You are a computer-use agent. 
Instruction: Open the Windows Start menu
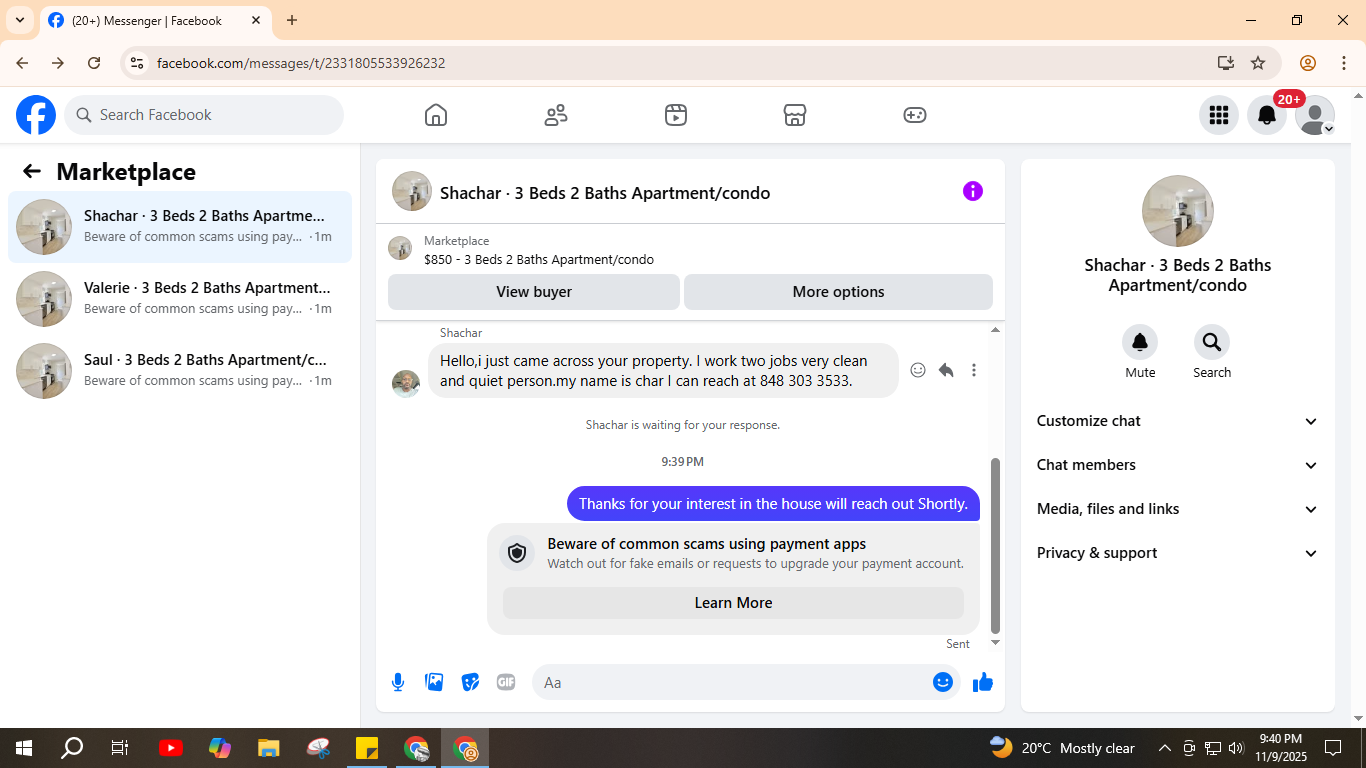click(x=24, y=748)
